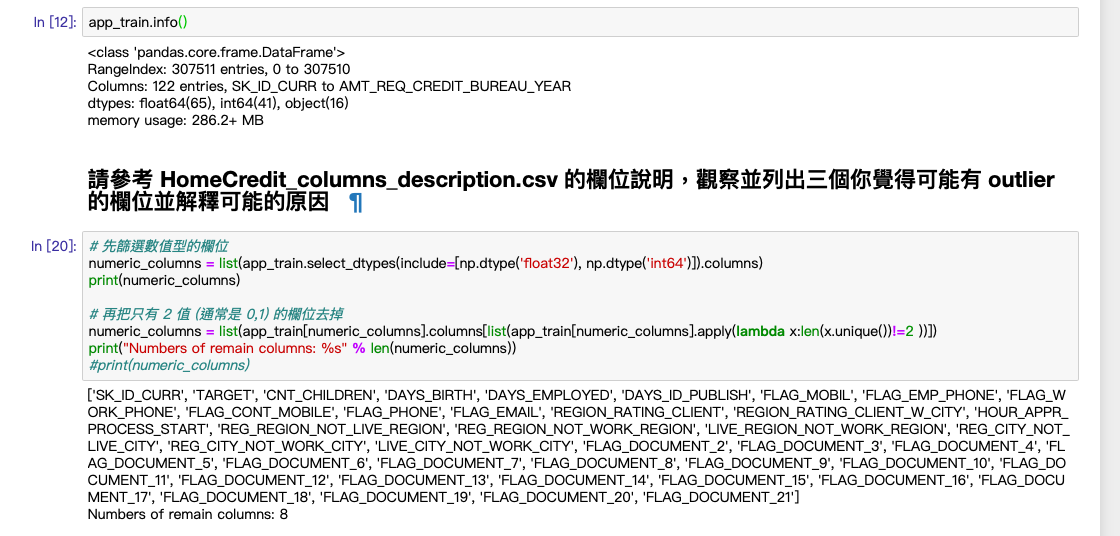
Task: Click the markdown heading about HomeCredit_columns_description.csv
Action: [x=571, y=191]
